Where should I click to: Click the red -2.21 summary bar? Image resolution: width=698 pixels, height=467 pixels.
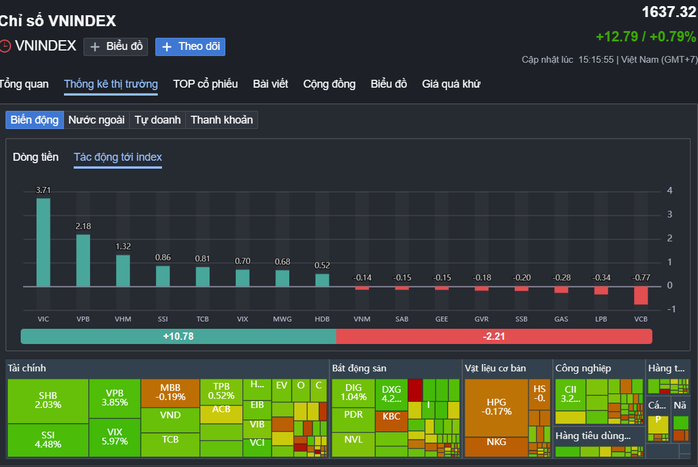(x=493, y=337)
